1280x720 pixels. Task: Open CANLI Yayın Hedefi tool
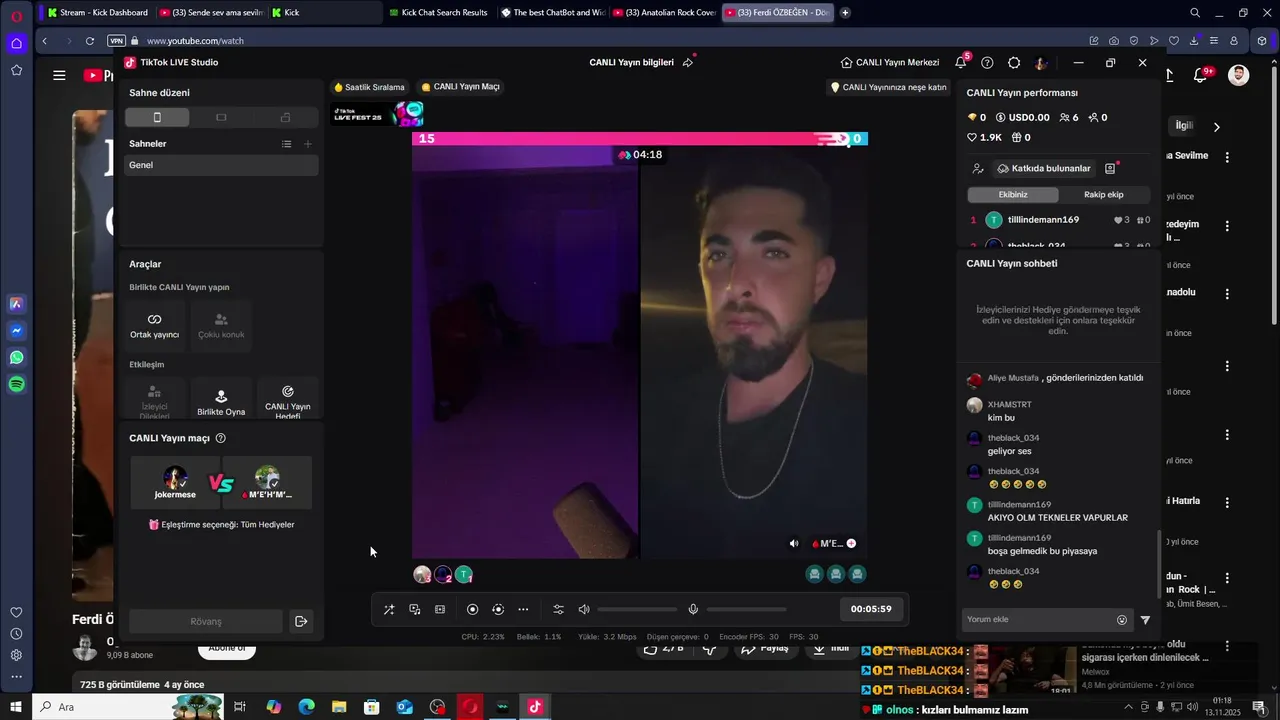point(288,398)
